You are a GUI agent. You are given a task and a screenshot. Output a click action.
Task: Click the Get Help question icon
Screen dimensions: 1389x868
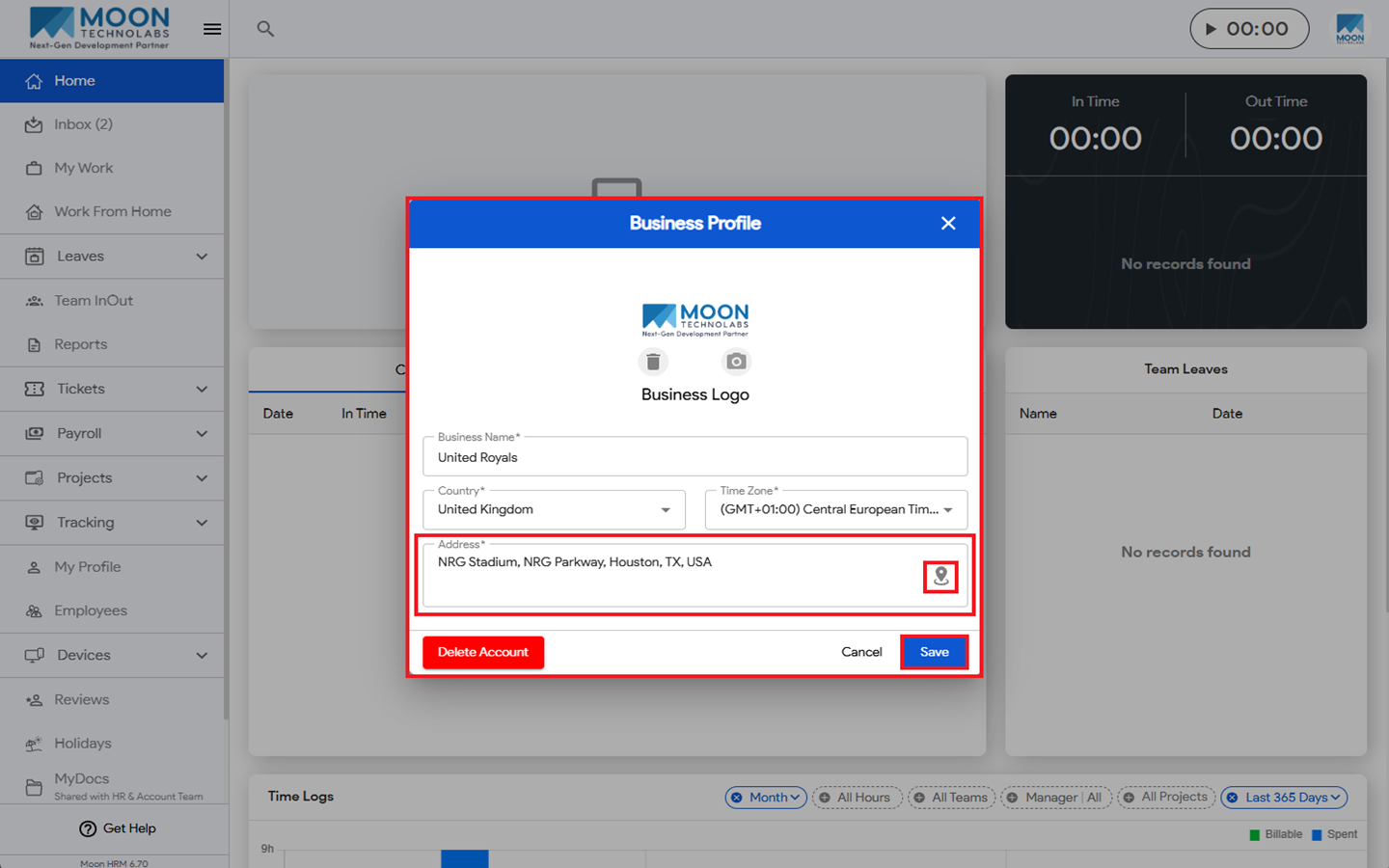pyautogui.click(x=88, y=828)
